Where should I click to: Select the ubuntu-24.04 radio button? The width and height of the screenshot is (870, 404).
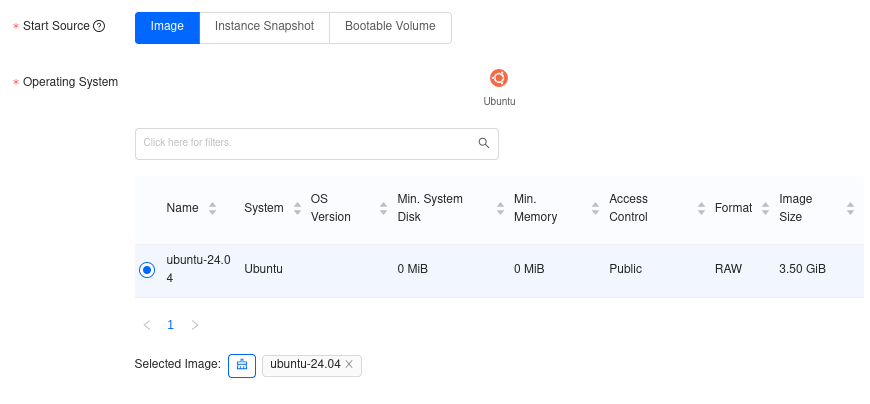tap(147, 270)
